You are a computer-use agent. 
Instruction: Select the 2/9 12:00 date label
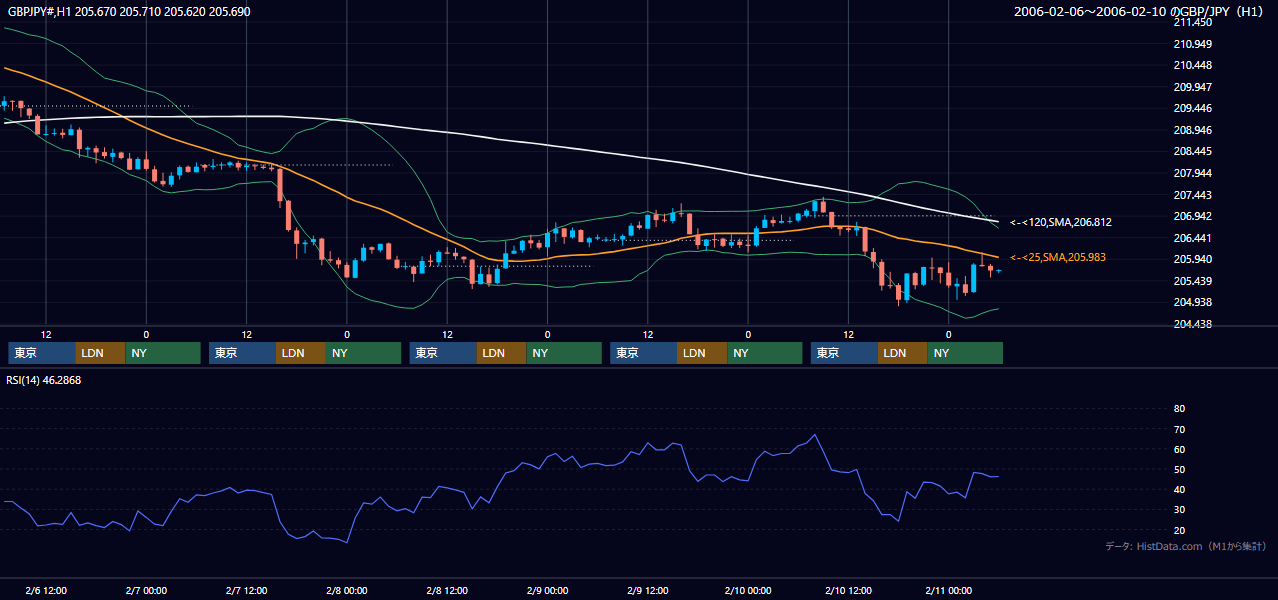click(x=647, y=590)
